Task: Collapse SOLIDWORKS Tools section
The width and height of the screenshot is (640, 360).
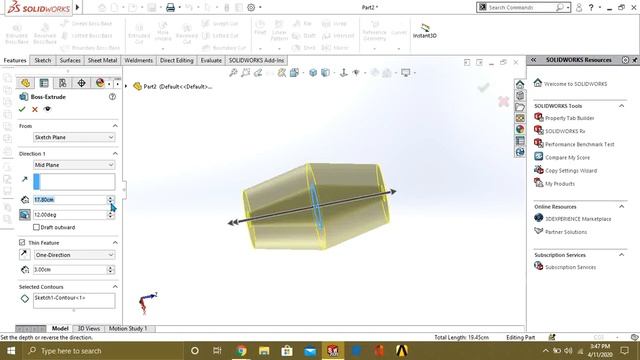Action: click(622, 106)
